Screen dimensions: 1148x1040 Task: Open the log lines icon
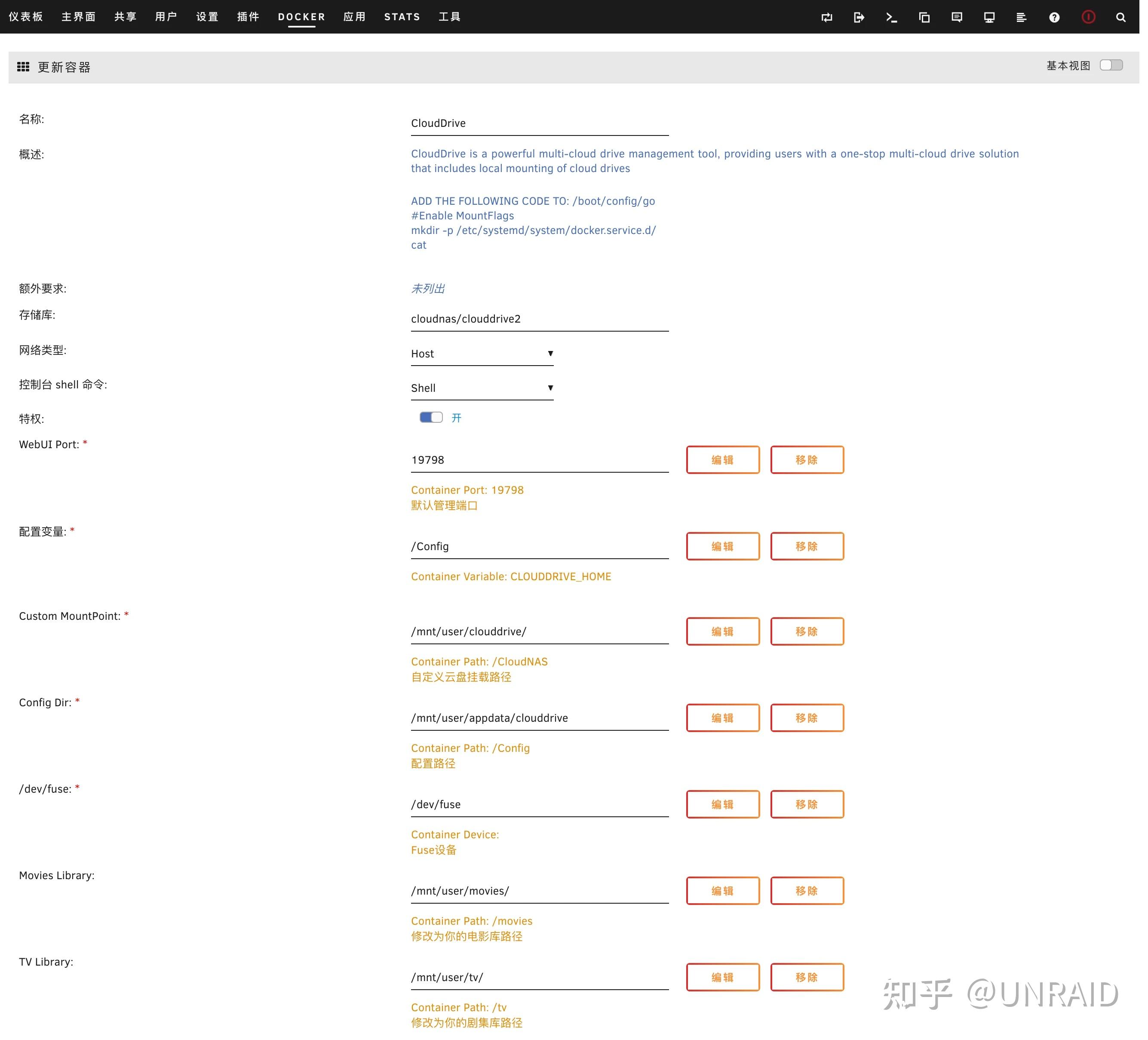point(1021,18)
